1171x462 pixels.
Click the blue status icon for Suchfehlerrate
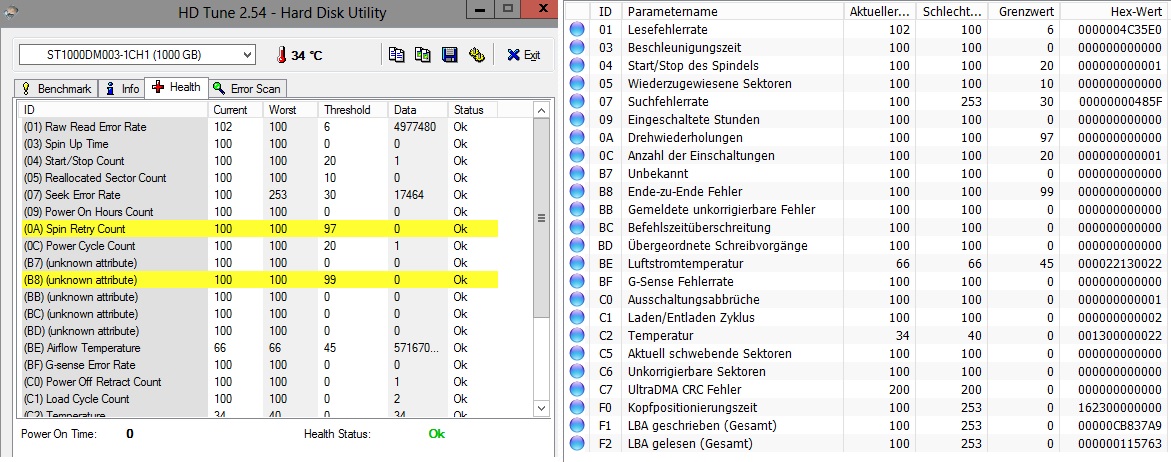click(576, 102)
